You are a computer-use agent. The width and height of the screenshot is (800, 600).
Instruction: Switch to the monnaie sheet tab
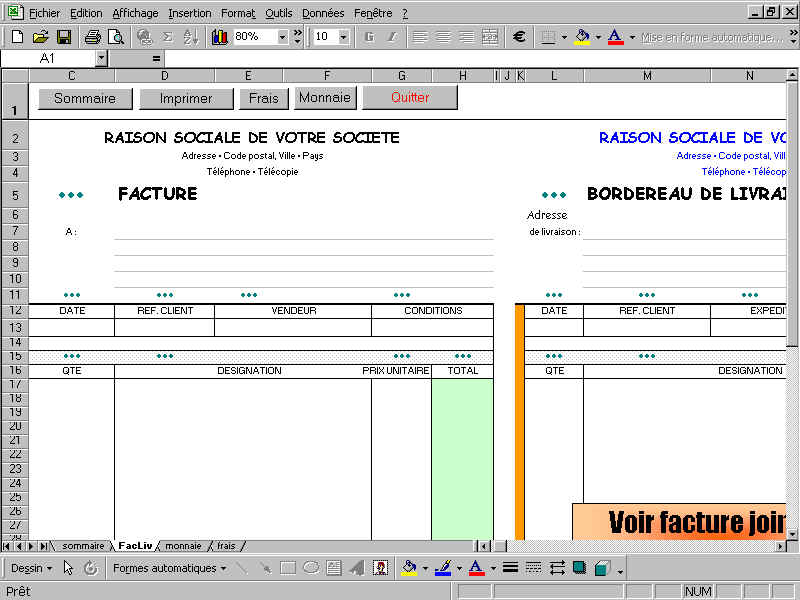pos(183,546)
